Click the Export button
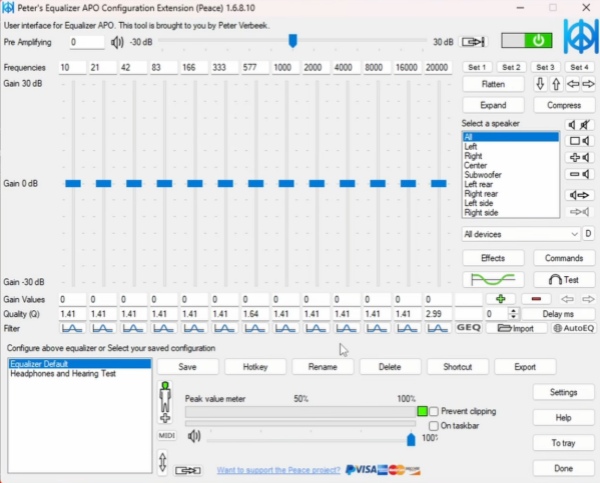This screenshot has width=600, height=483. tap(525, 367)
